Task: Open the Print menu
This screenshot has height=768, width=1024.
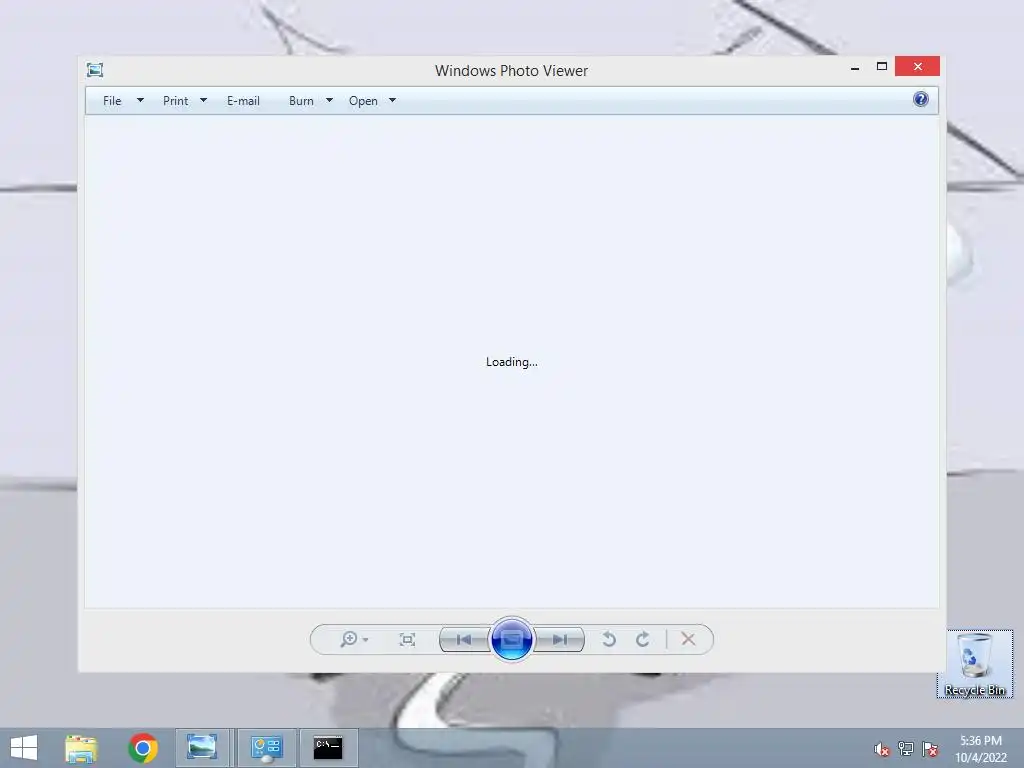Action: 176,101
